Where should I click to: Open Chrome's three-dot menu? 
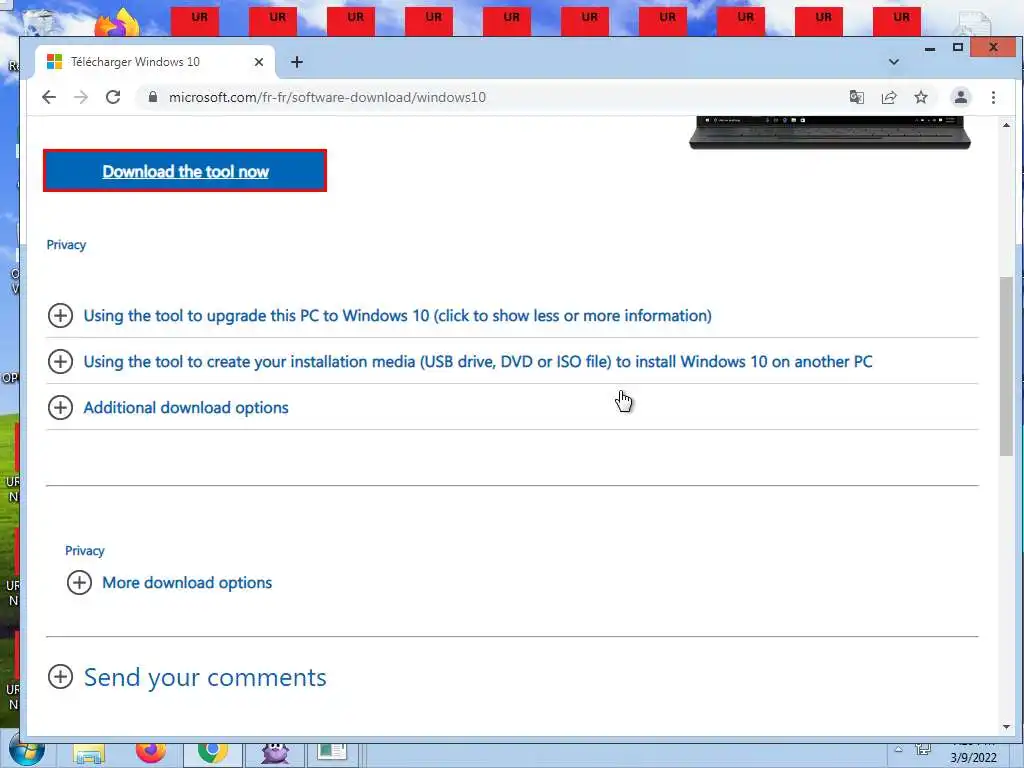pos(993,97)
